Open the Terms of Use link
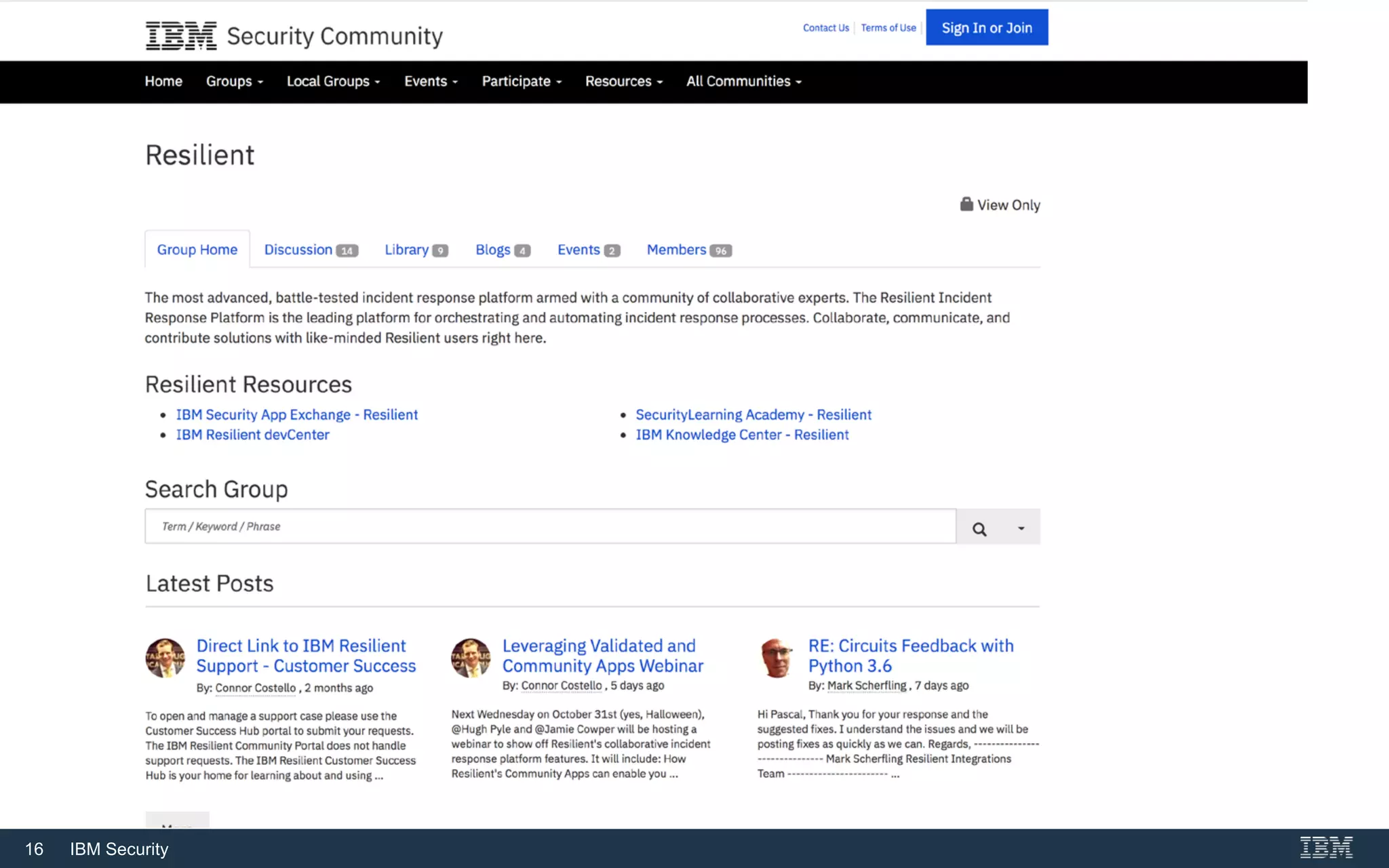 [x=888, y=28]
